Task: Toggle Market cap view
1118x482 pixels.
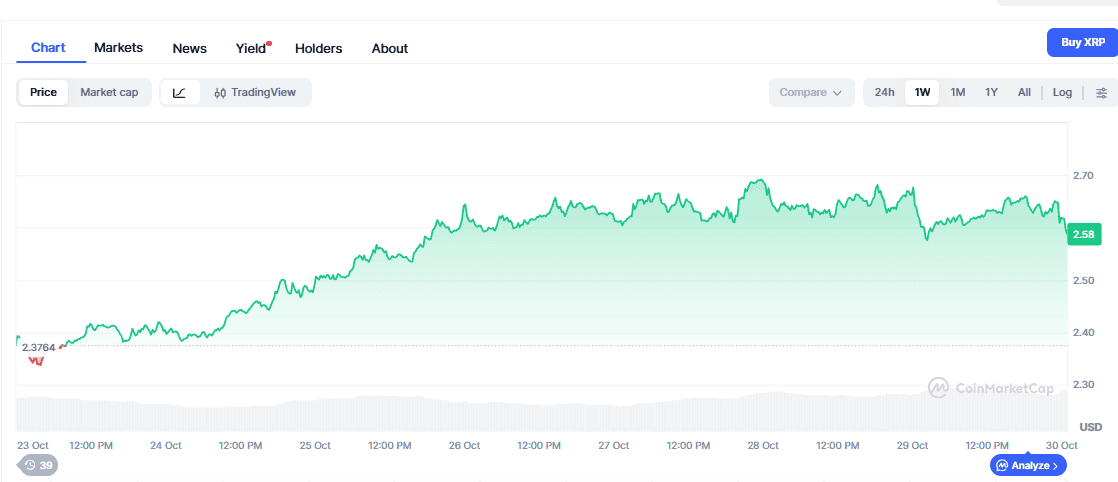Action: click(x=109, y=93)
